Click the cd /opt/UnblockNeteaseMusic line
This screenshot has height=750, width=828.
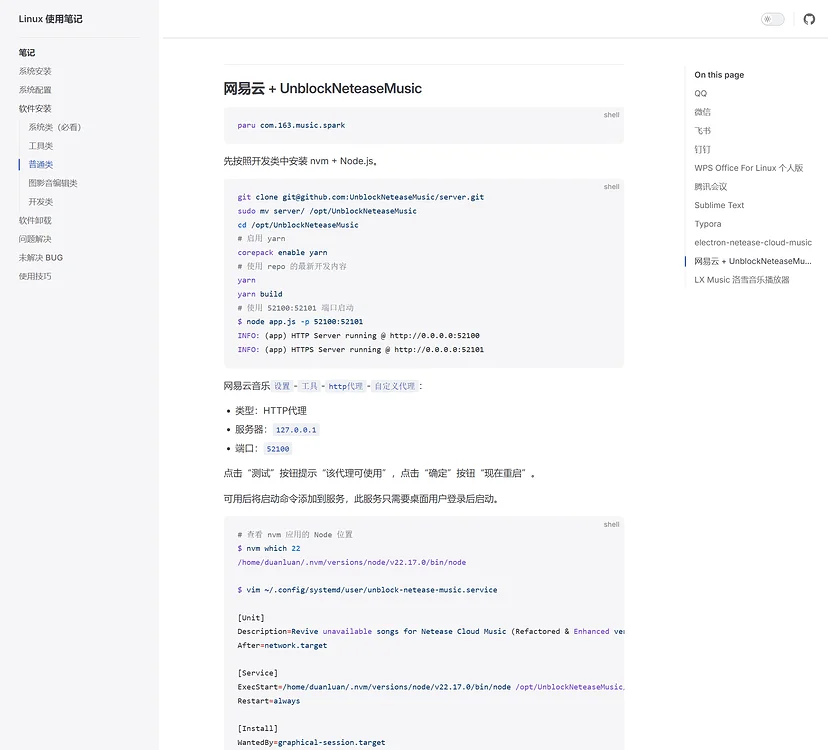pyautogui.click(x=298, y=225)
